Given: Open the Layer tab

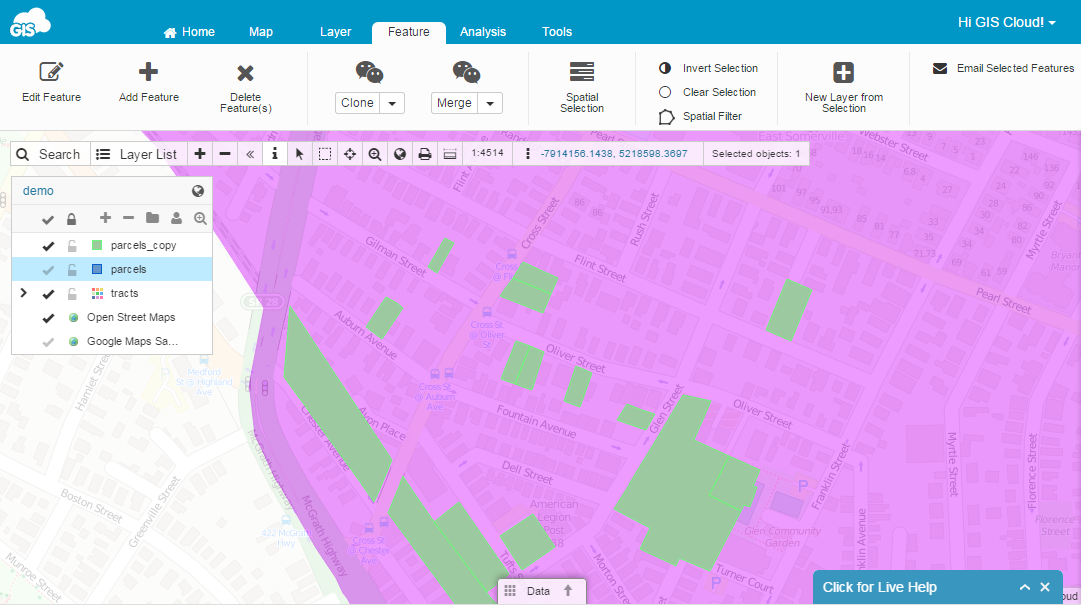Looking at the screenshot, I should [335, 32].
